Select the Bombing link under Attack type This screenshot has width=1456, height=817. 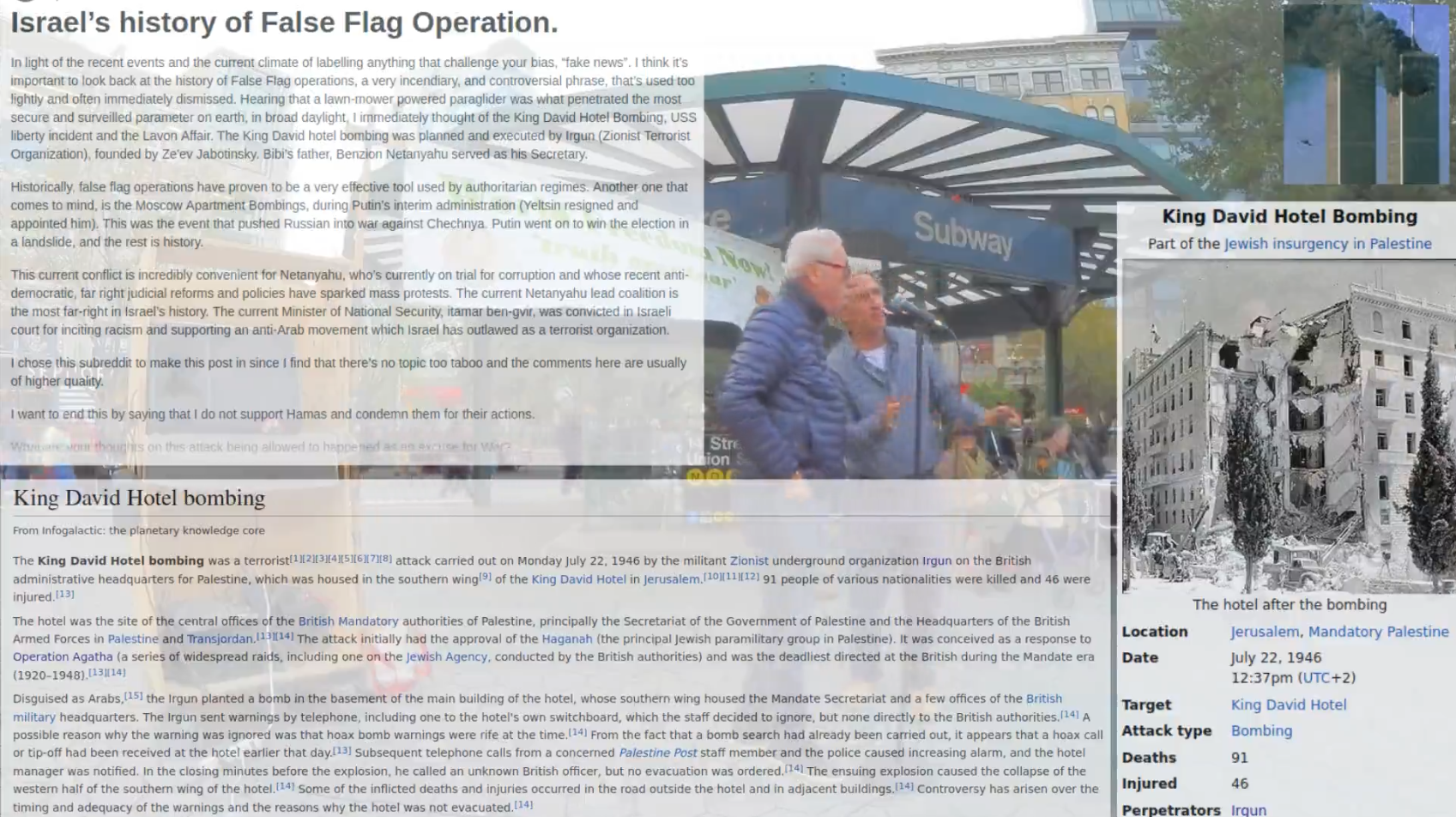point(1261,731)
